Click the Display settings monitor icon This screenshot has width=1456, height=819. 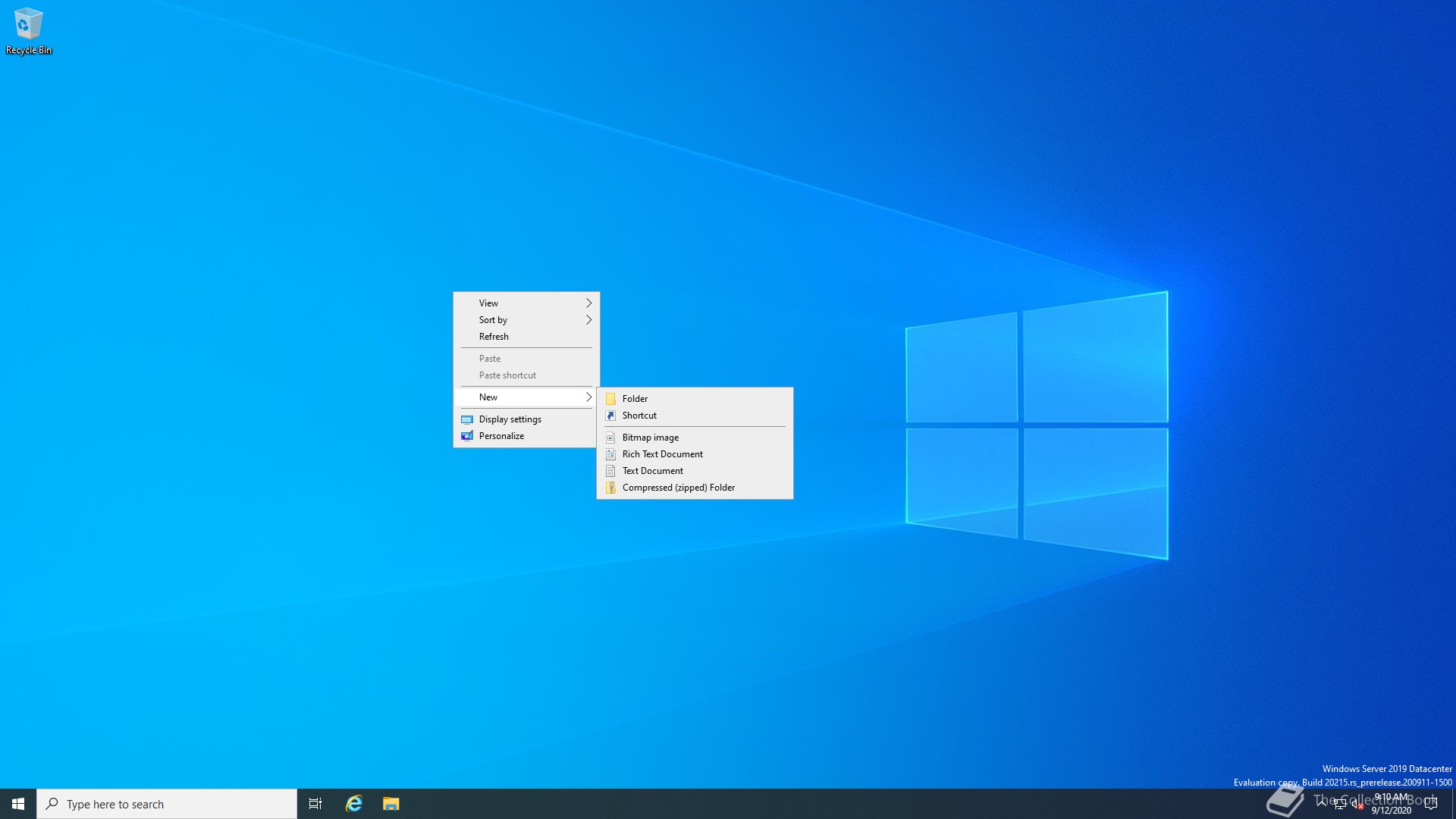point(467,419)
